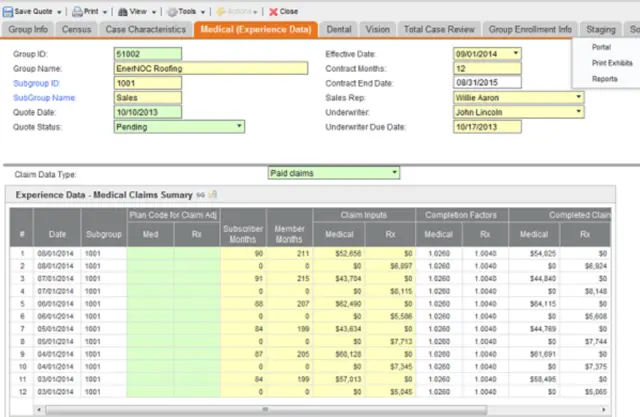This screenshot has width=640, height=417.
Task: Click Claim Inputs Rx cell $7,713 in row 8
Action: (x=390, y=341)
